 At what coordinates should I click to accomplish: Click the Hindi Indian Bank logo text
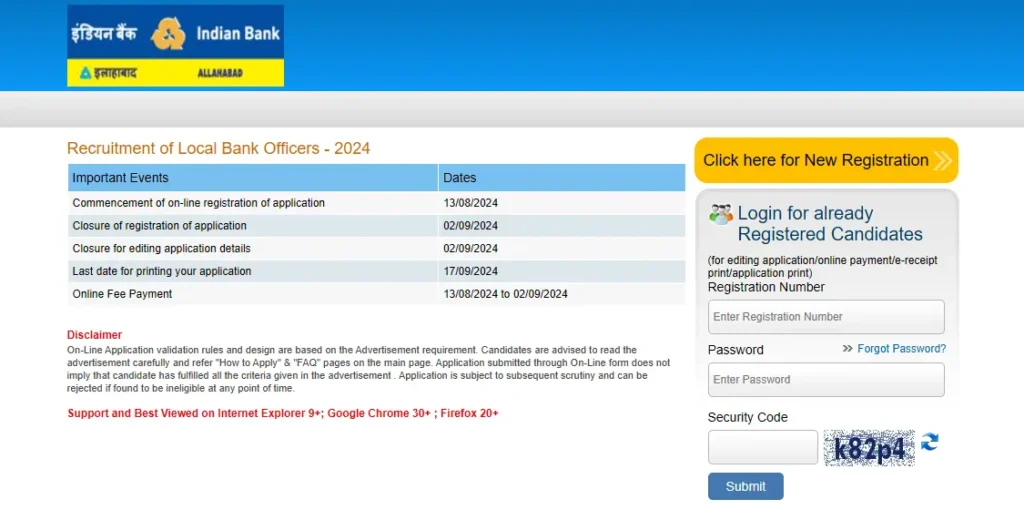108,33
